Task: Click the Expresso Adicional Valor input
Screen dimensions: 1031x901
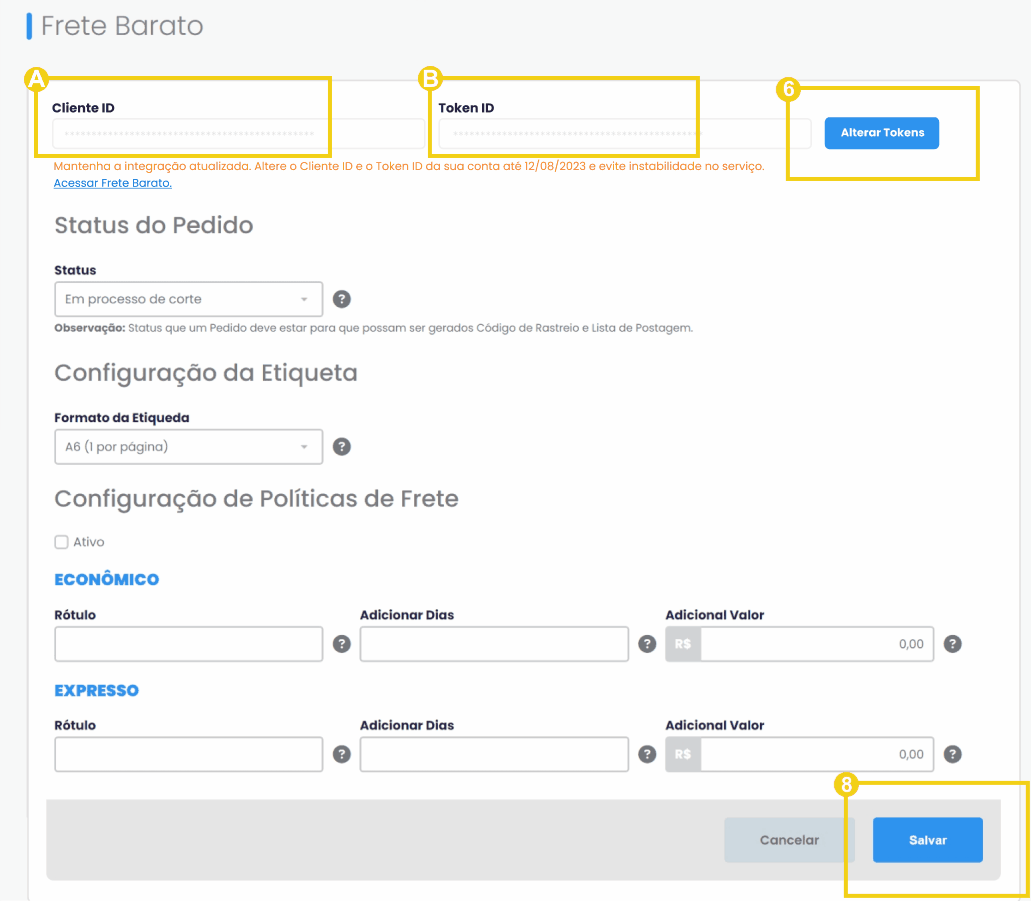Action: (817, 754)
